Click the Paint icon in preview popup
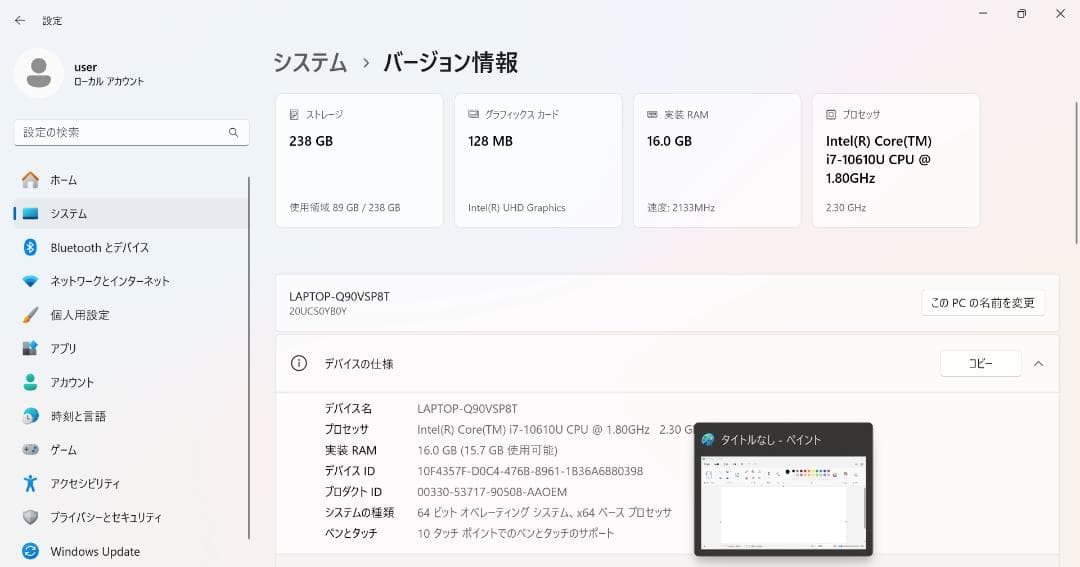1080x567 pixels. 707,440
